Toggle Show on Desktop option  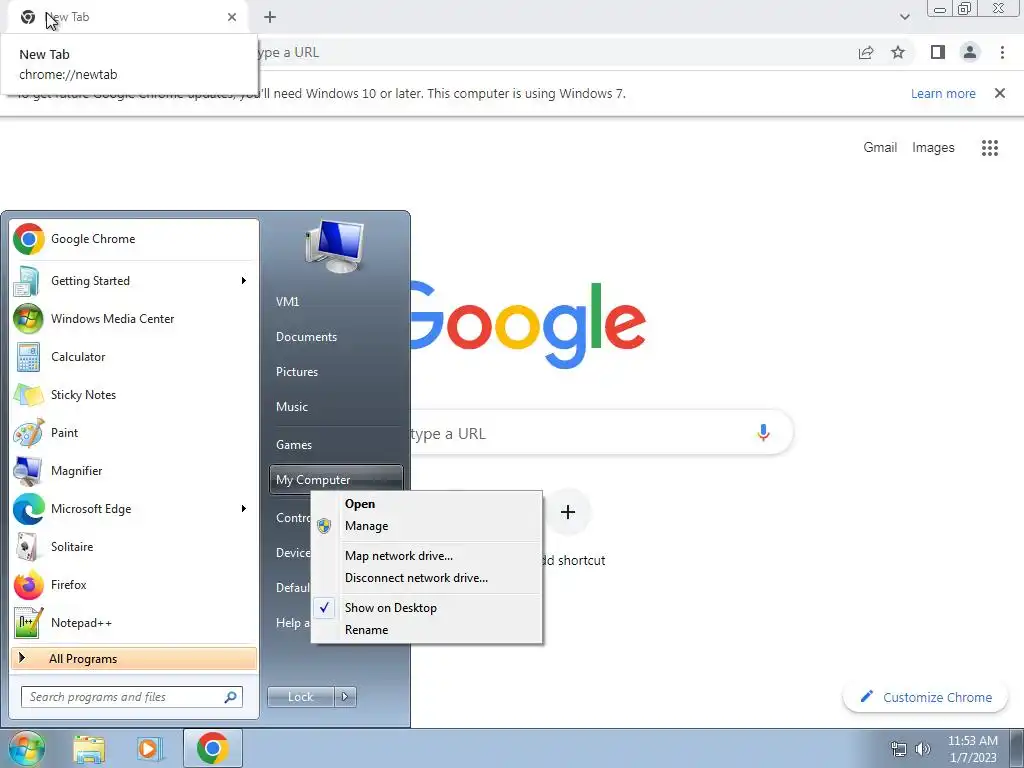tap(426, 608)
